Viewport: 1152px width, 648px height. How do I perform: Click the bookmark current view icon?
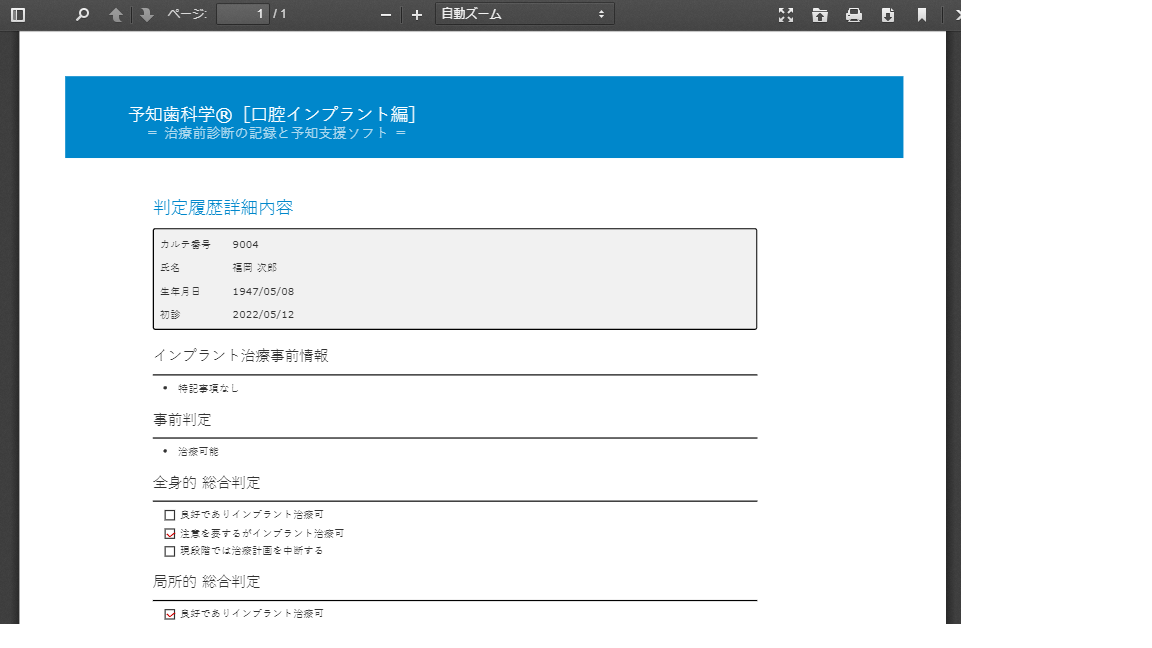pos(922,15)
